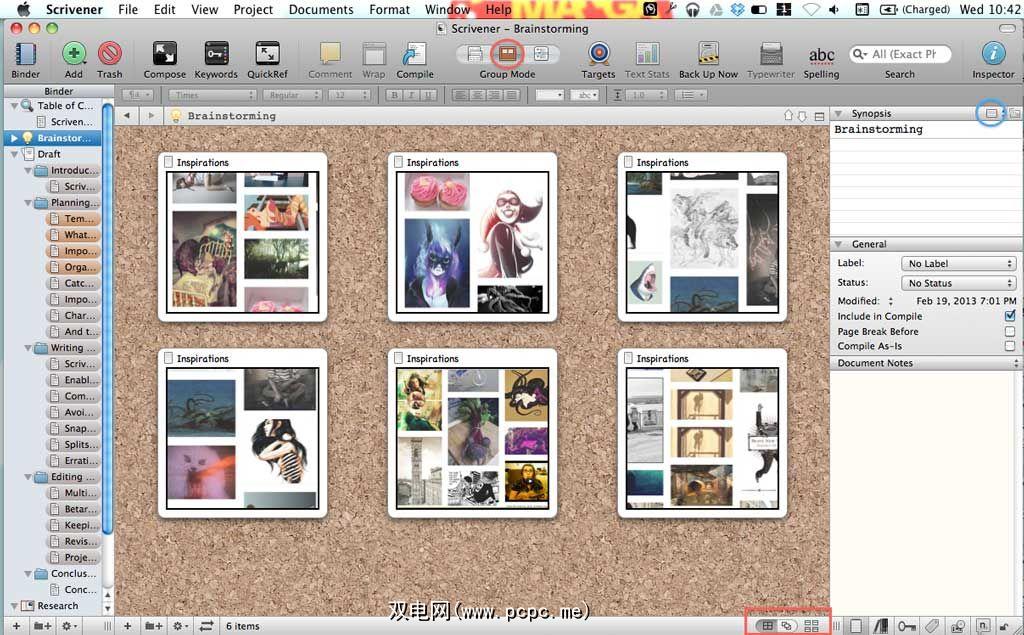
Task: Select the corkboard Group Mode button
Action: tap(508, 53)
